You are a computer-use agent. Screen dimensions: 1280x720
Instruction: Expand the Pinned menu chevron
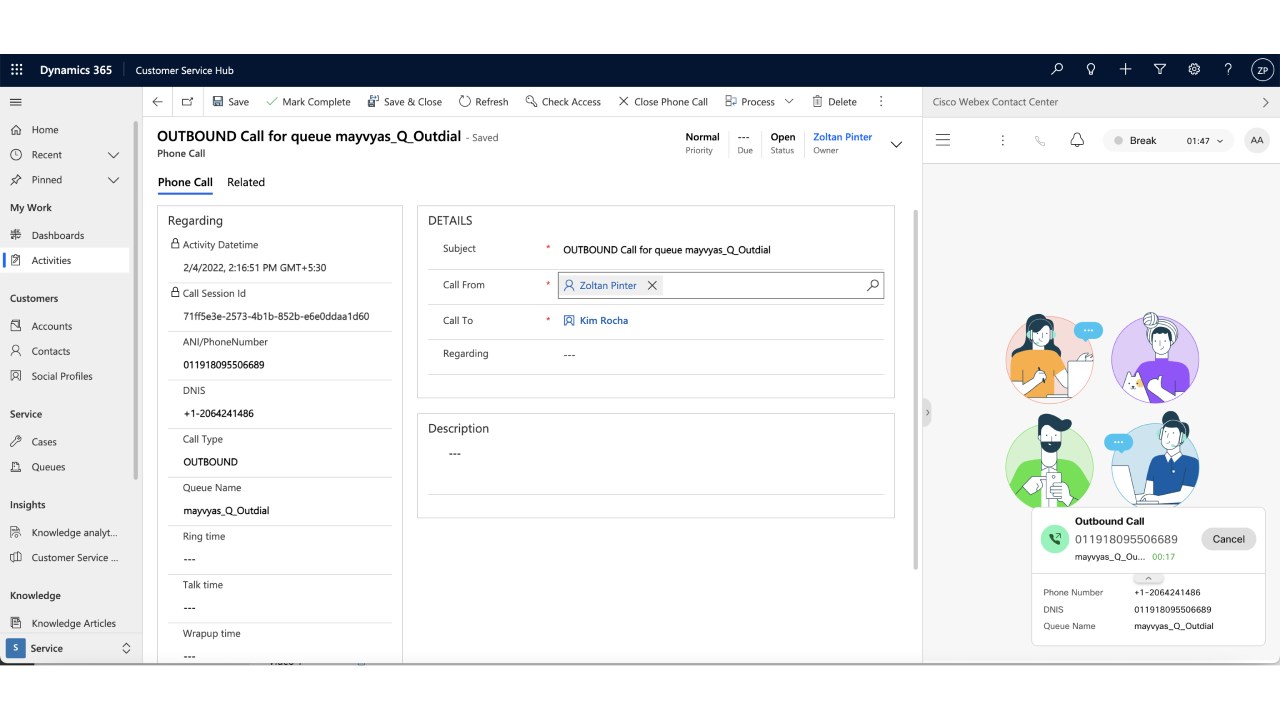[113, 180]
